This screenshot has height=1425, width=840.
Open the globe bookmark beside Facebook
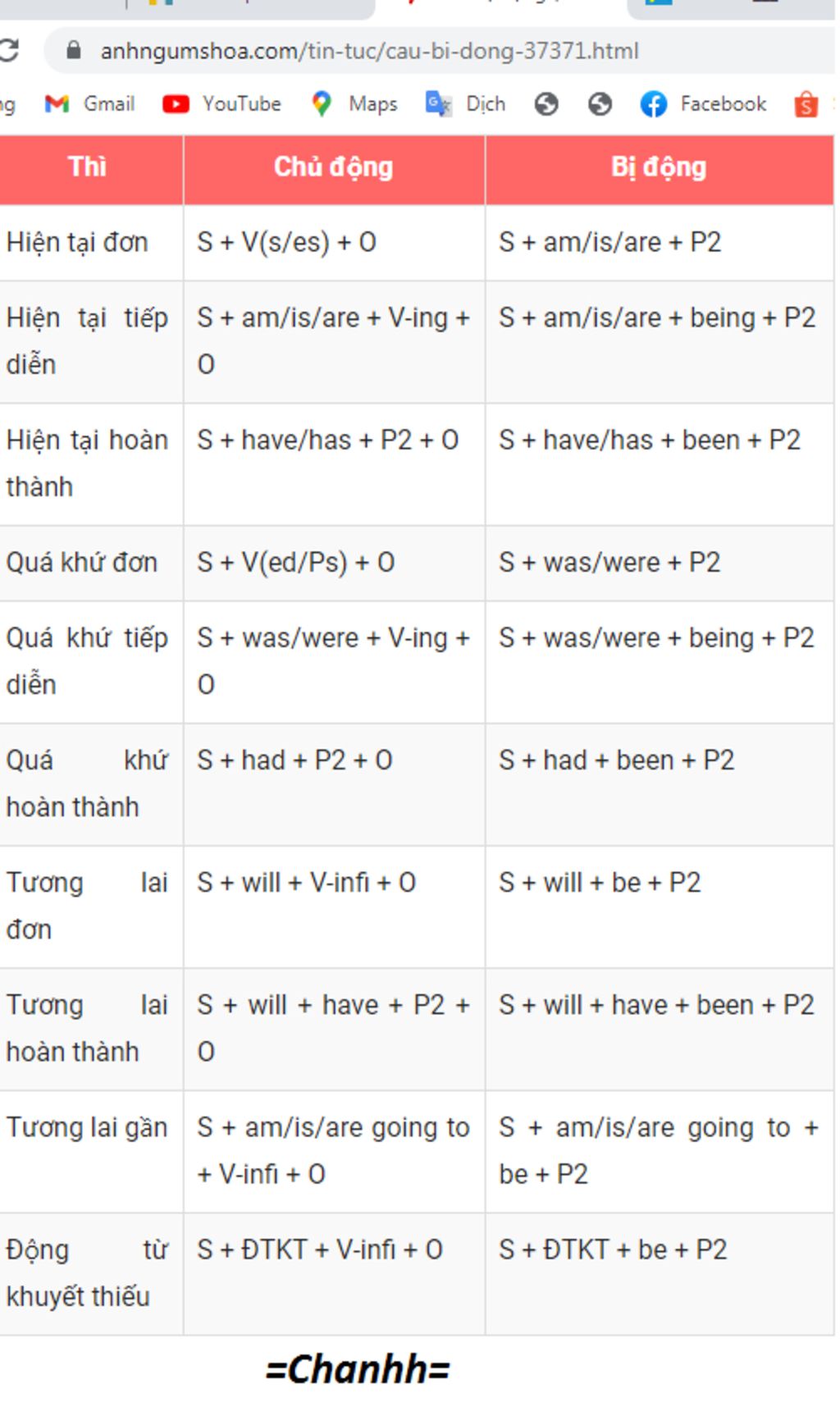click(x=600, y=104)
